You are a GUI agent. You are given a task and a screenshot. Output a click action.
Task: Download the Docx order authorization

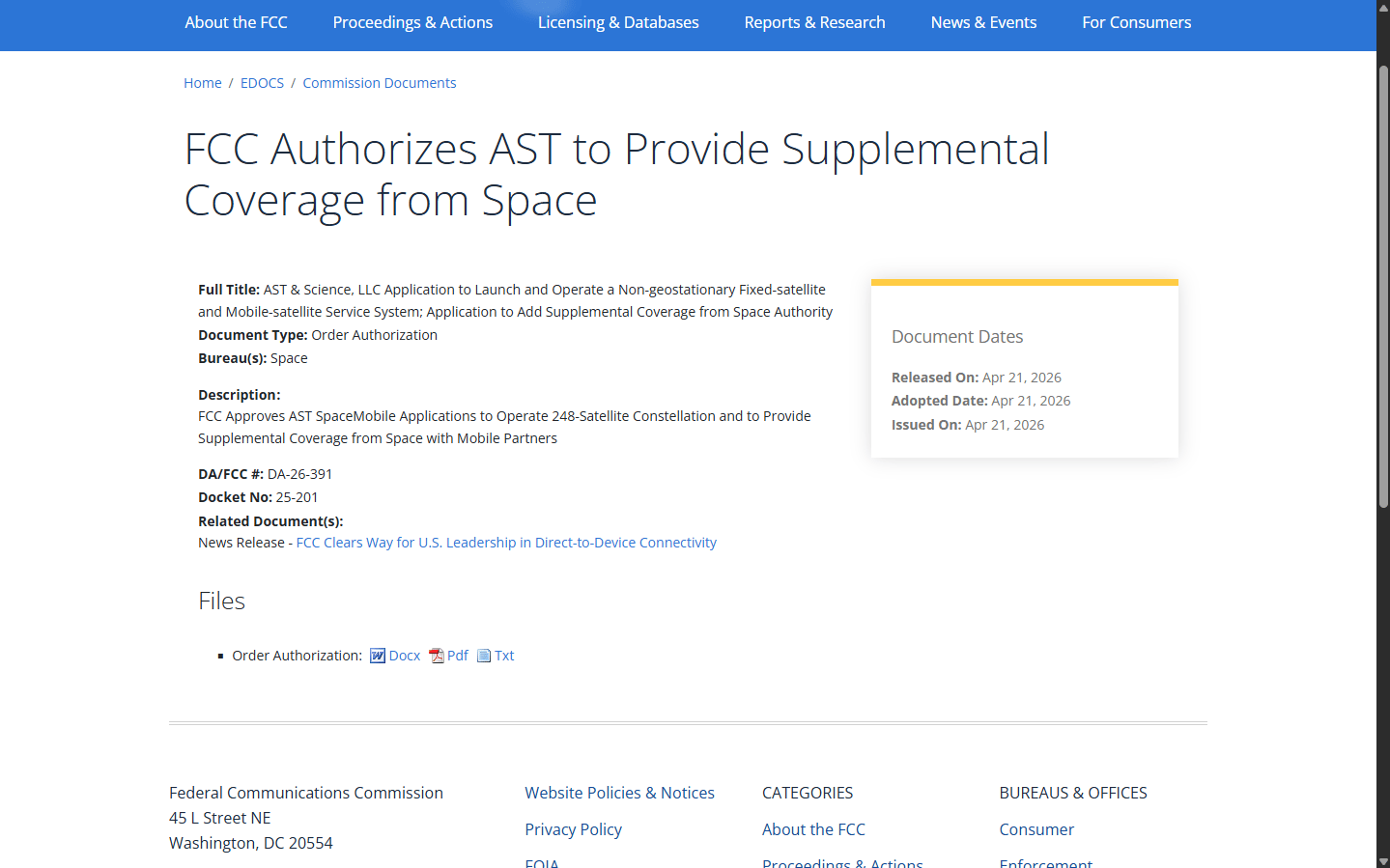405,656
